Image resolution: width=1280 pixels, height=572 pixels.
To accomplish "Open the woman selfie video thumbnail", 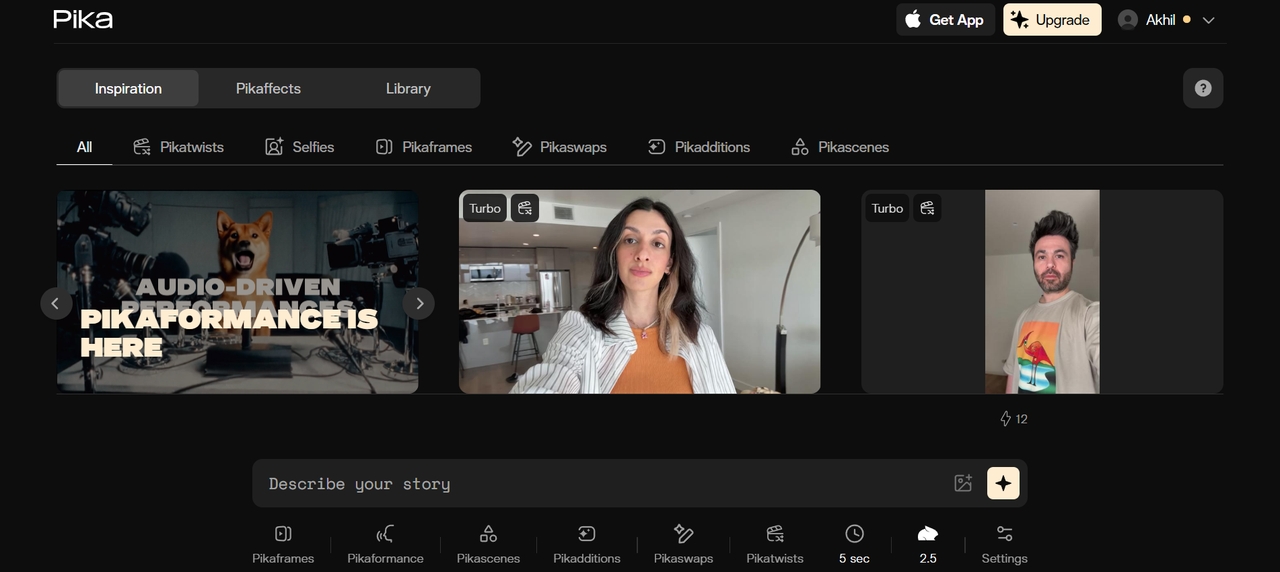I will (x=640, y=292).
